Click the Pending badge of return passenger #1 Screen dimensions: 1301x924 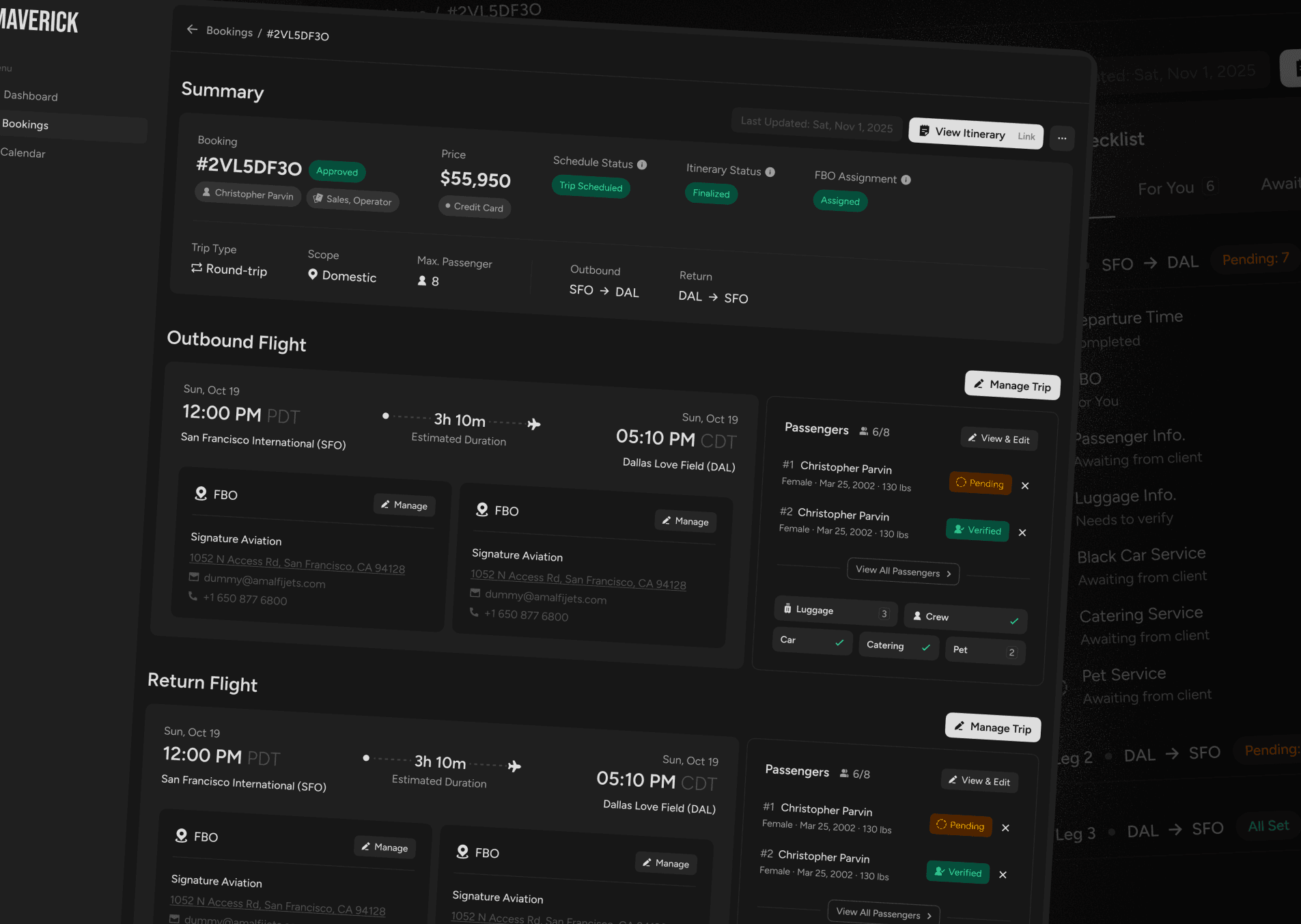pos(960,825)
